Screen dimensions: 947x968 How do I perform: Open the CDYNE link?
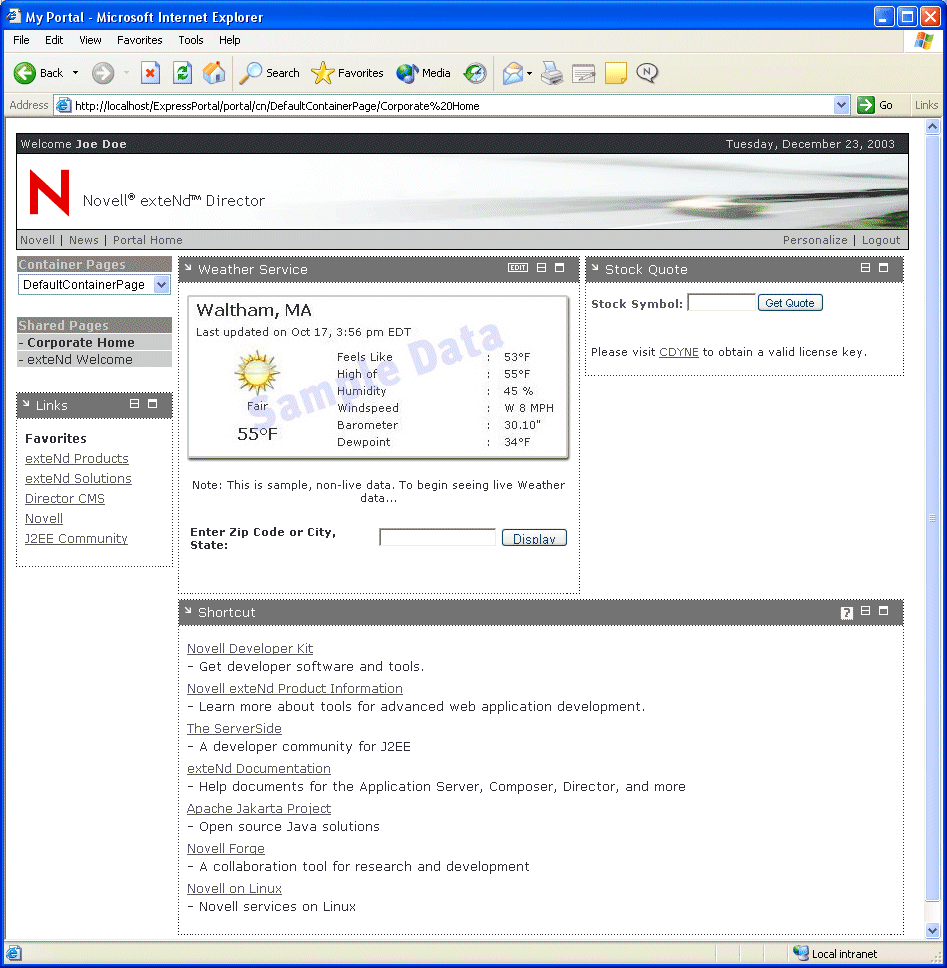pyautogui.click(x=678, y=352)
